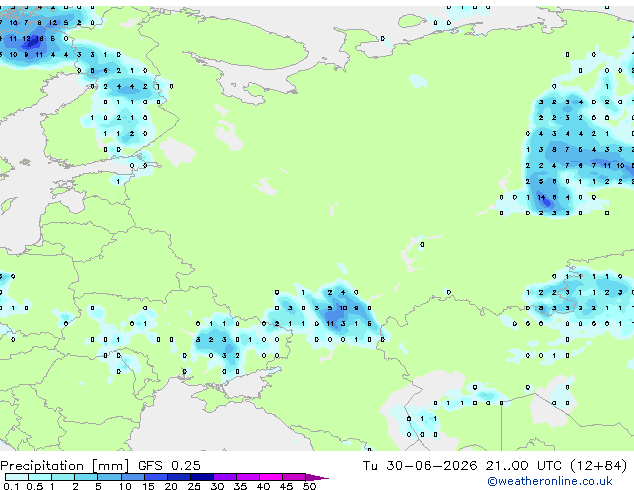Viewport: 634px width, 490px height.
Task: Pick the 1–2 mm legend color cell
Action: click(x=63, y=477)
